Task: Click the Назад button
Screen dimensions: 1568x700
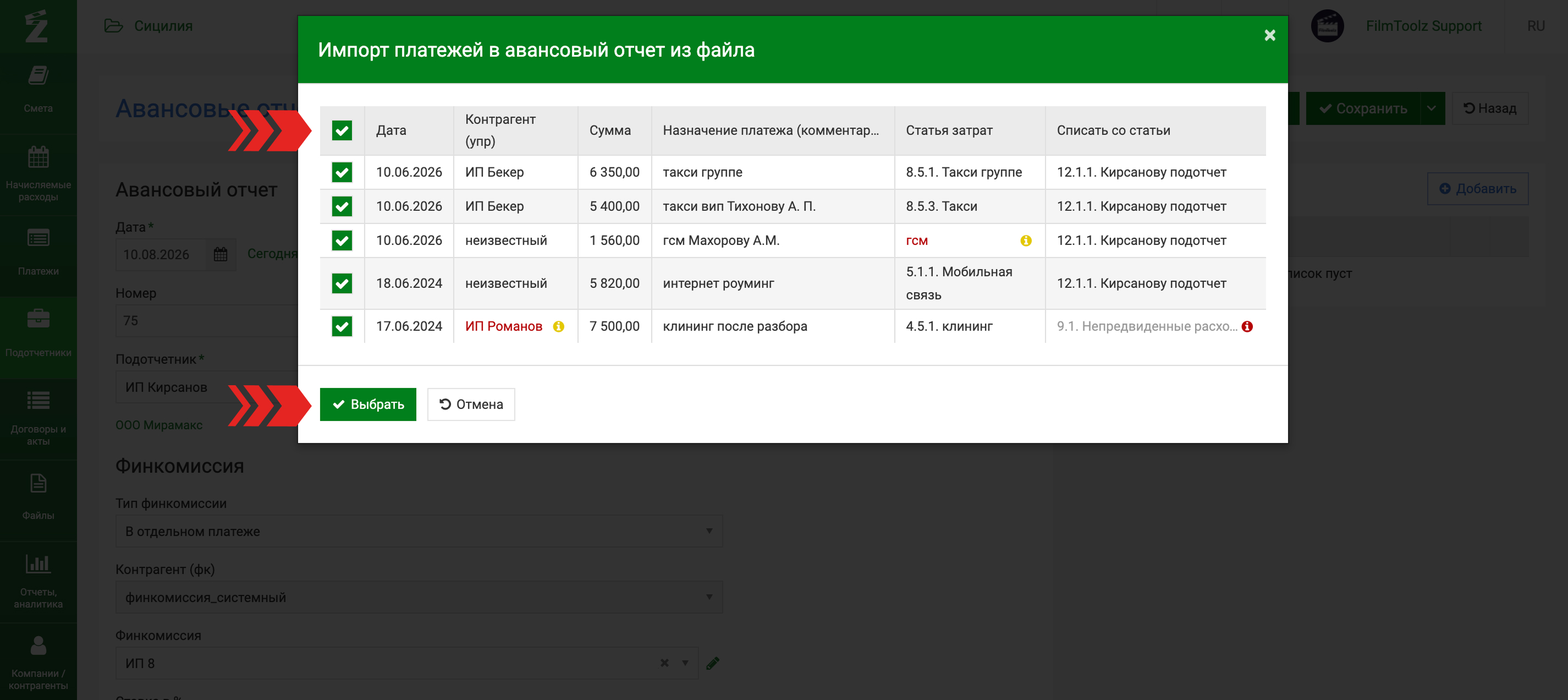Action: tap(1489, 108)
